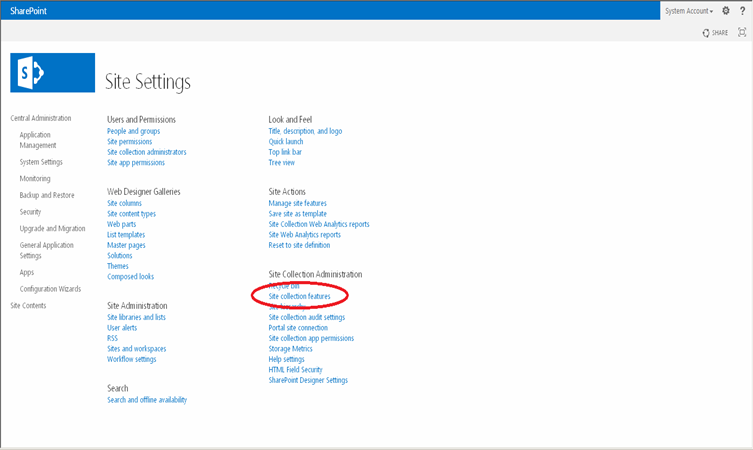Open Themes gallery link

coord(118,266)
